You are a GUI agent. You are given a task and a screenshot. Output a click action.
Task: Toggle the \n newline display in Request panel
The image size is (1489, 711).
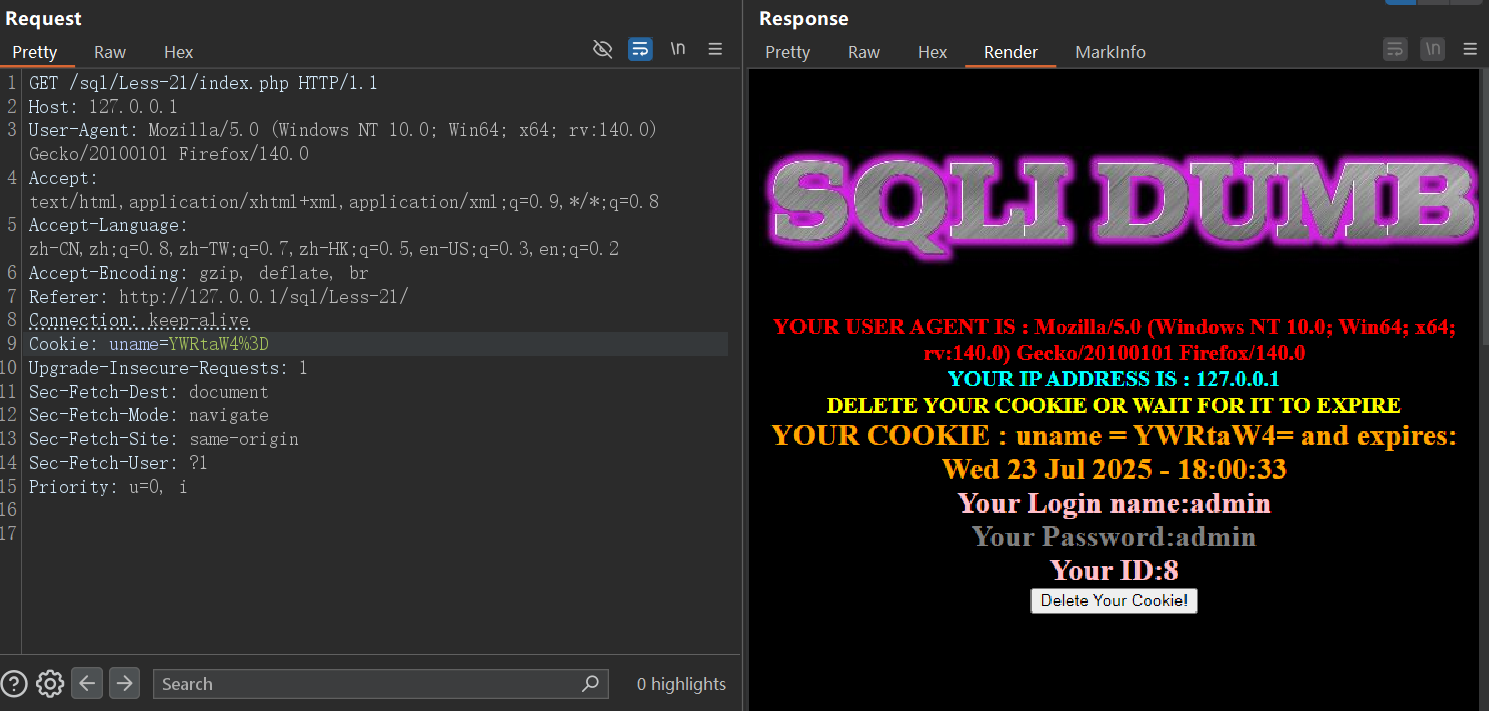click(x=678, y=49)
